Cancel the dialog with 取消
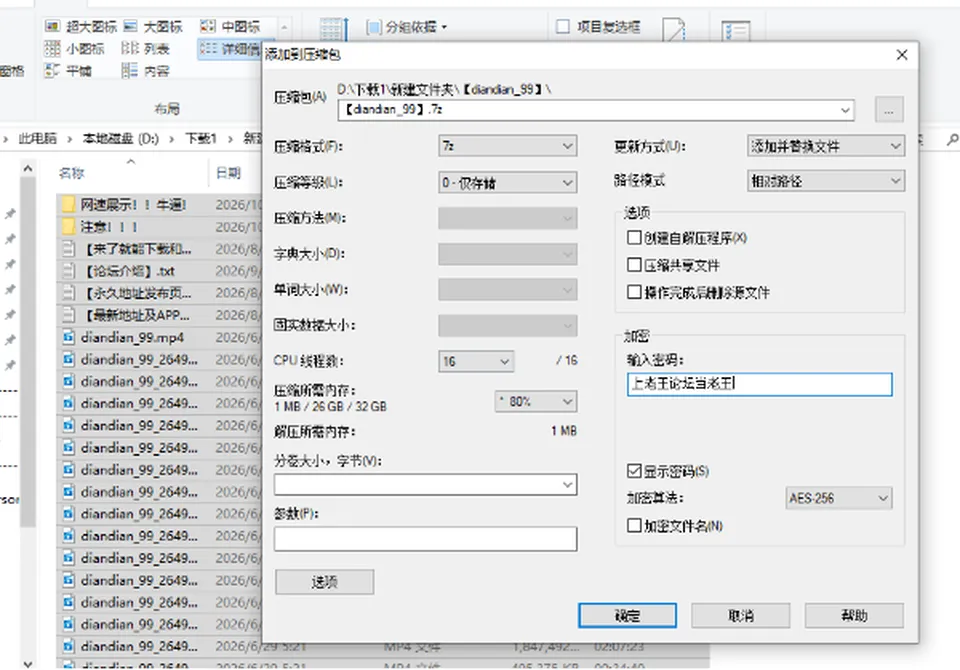The width and height of the screenshot is (960, 670). point(741,615)
